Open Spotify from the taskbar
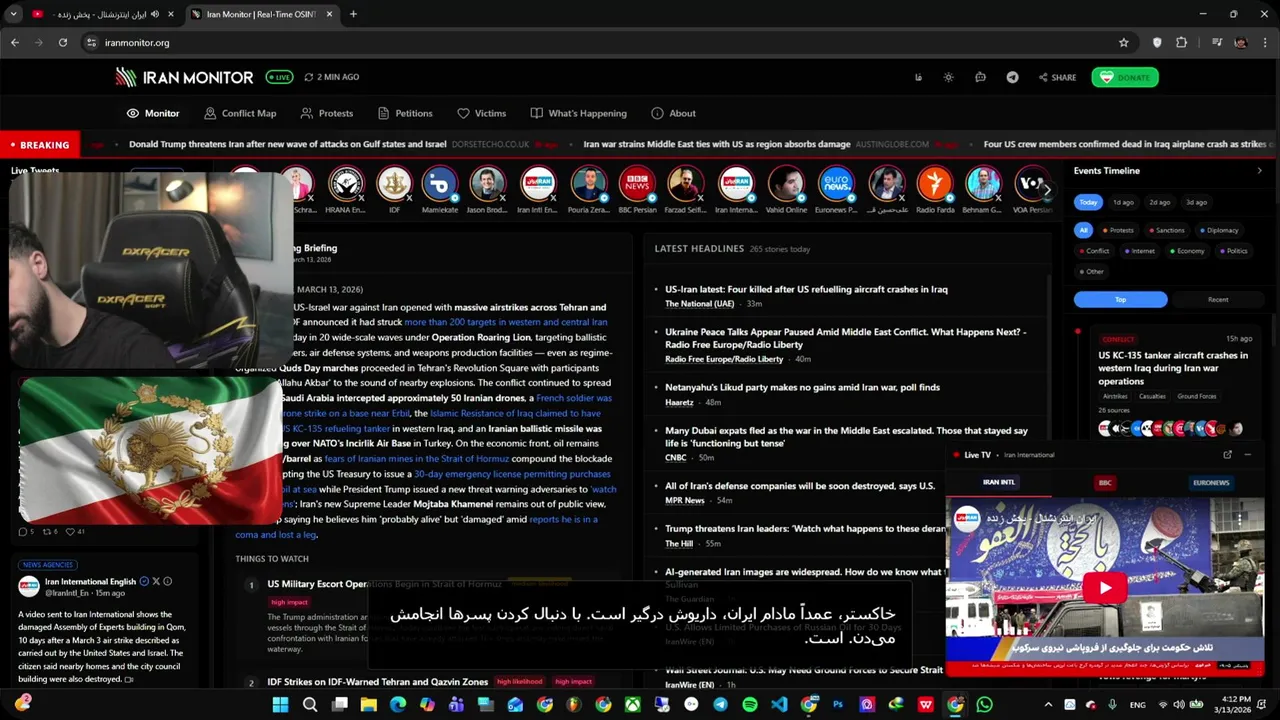 click(x=750, y=705)
